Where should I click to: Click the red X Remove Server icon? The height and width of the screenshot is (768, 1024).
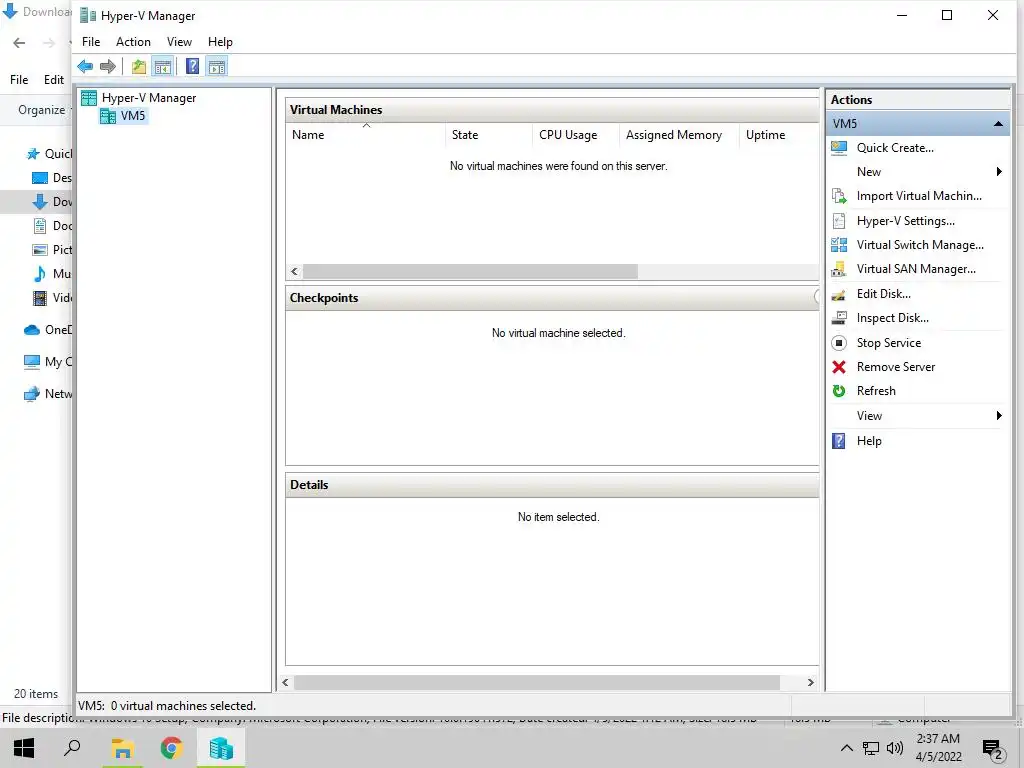(x=839, y=367)
